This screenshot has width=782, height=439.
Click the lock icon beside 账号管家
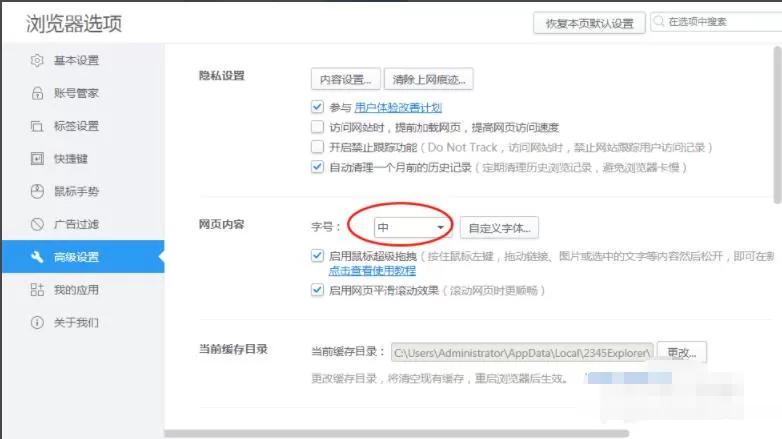click(x=37, y=93)
